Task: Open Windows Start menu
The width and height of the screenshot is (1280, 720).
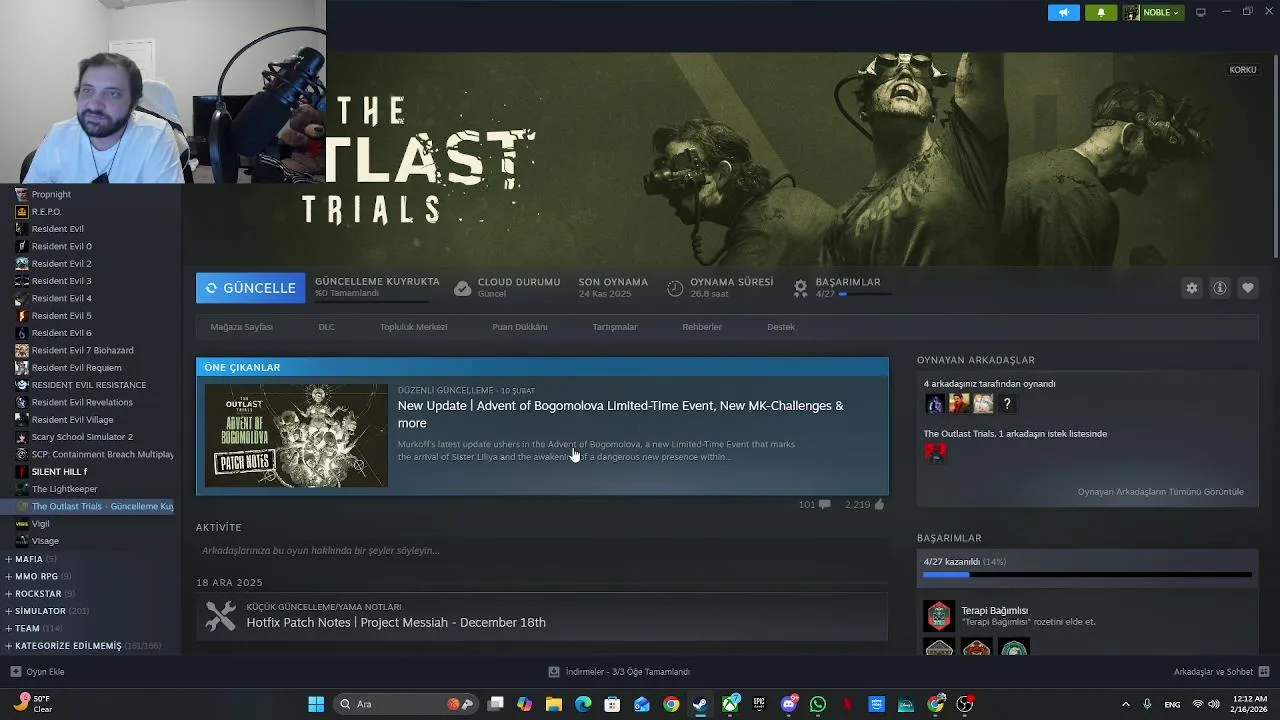Action: pyautogui.click(x=316, y=704)
